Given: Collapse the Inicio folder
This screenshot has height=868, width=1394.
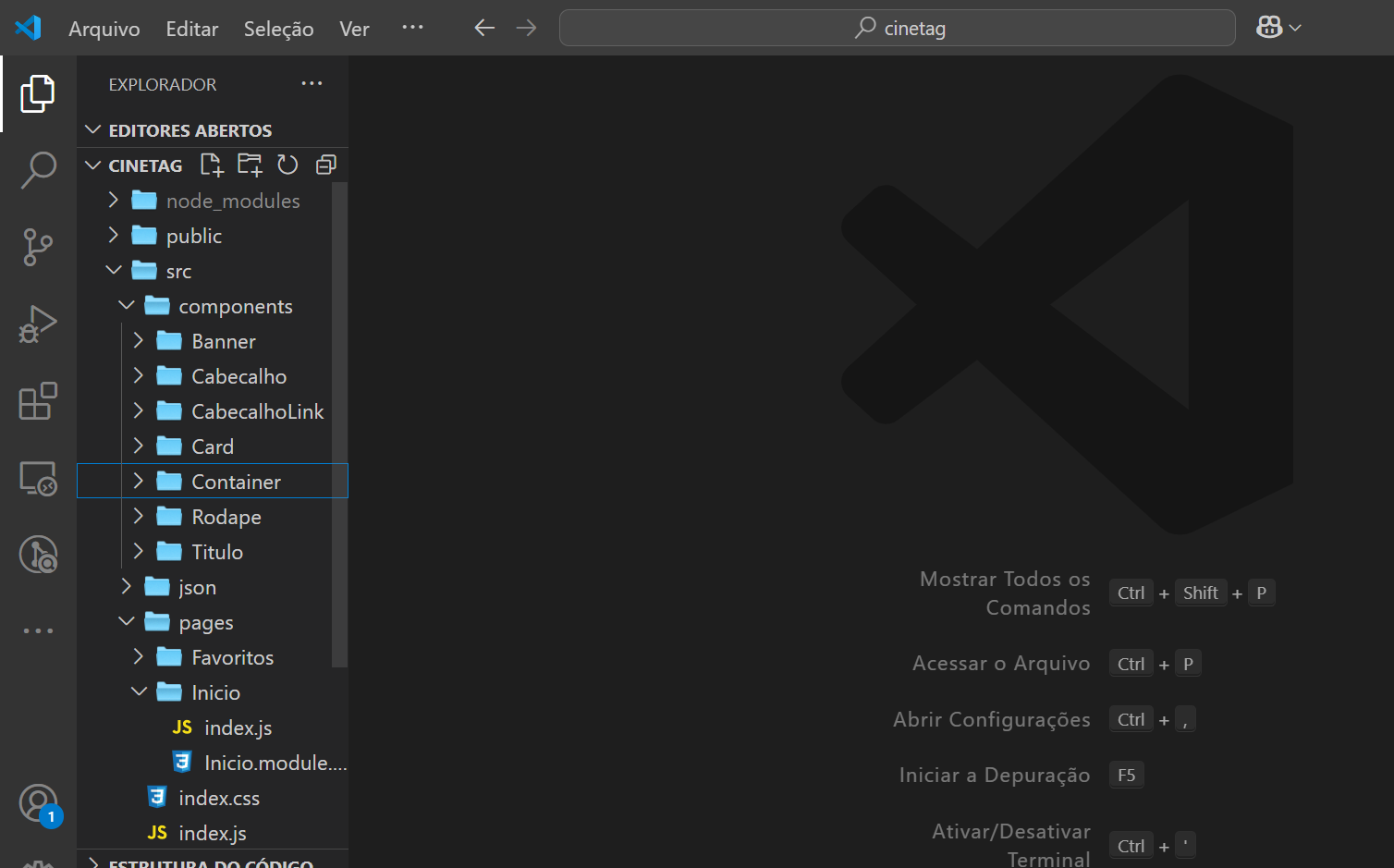Looking at the screenshot, I should tap(204, 692).
